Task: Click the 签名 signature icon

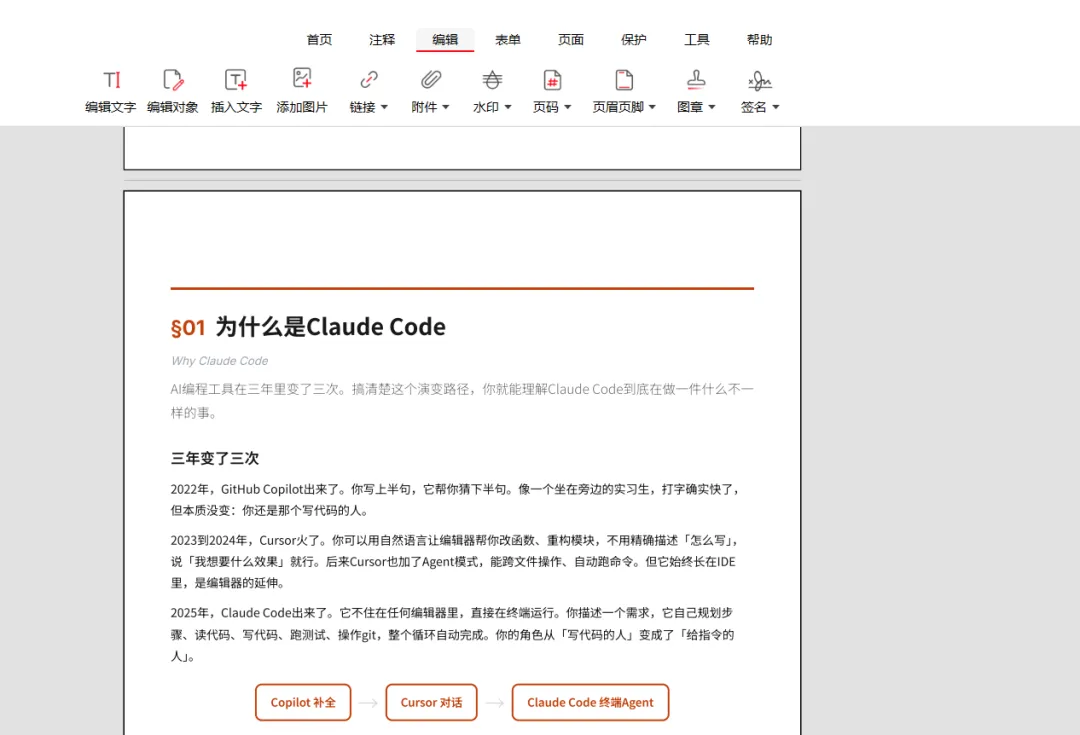Action: point(759,81)
